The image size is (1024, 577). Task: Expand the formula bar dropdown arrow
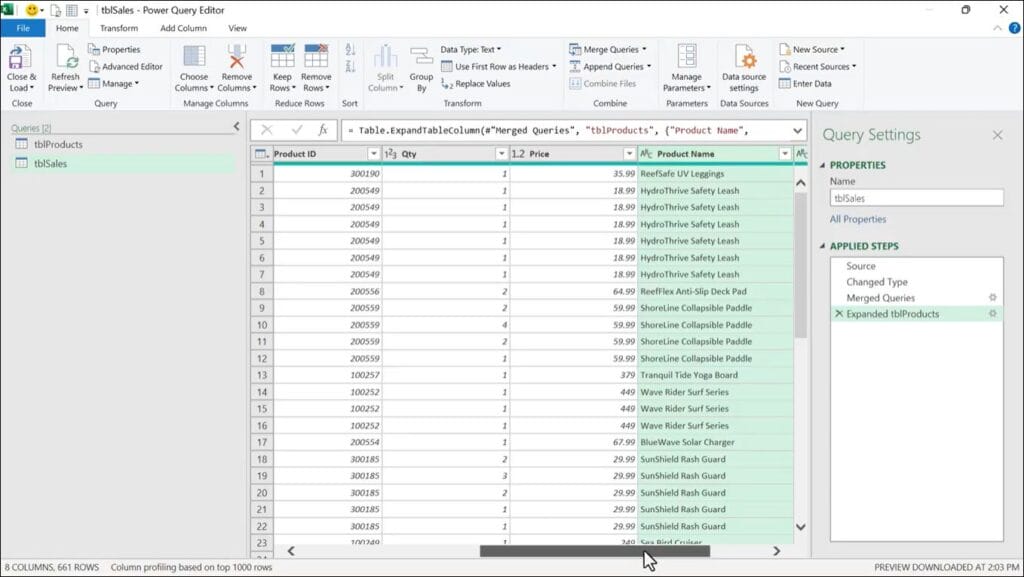pyautogui.click(x=797, y=130)
